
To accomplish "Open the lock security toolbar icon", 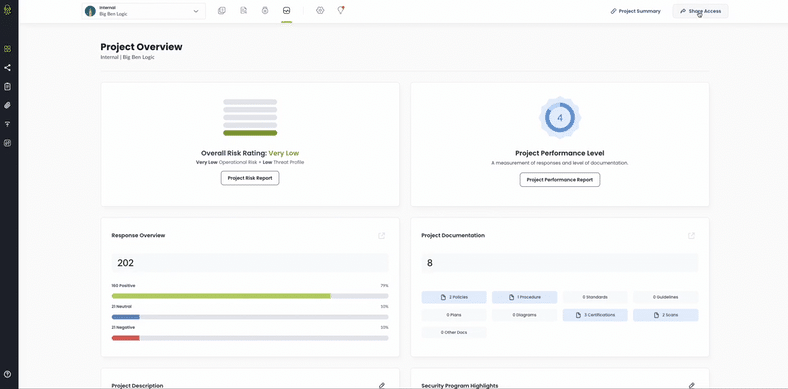I will (265, 11).
